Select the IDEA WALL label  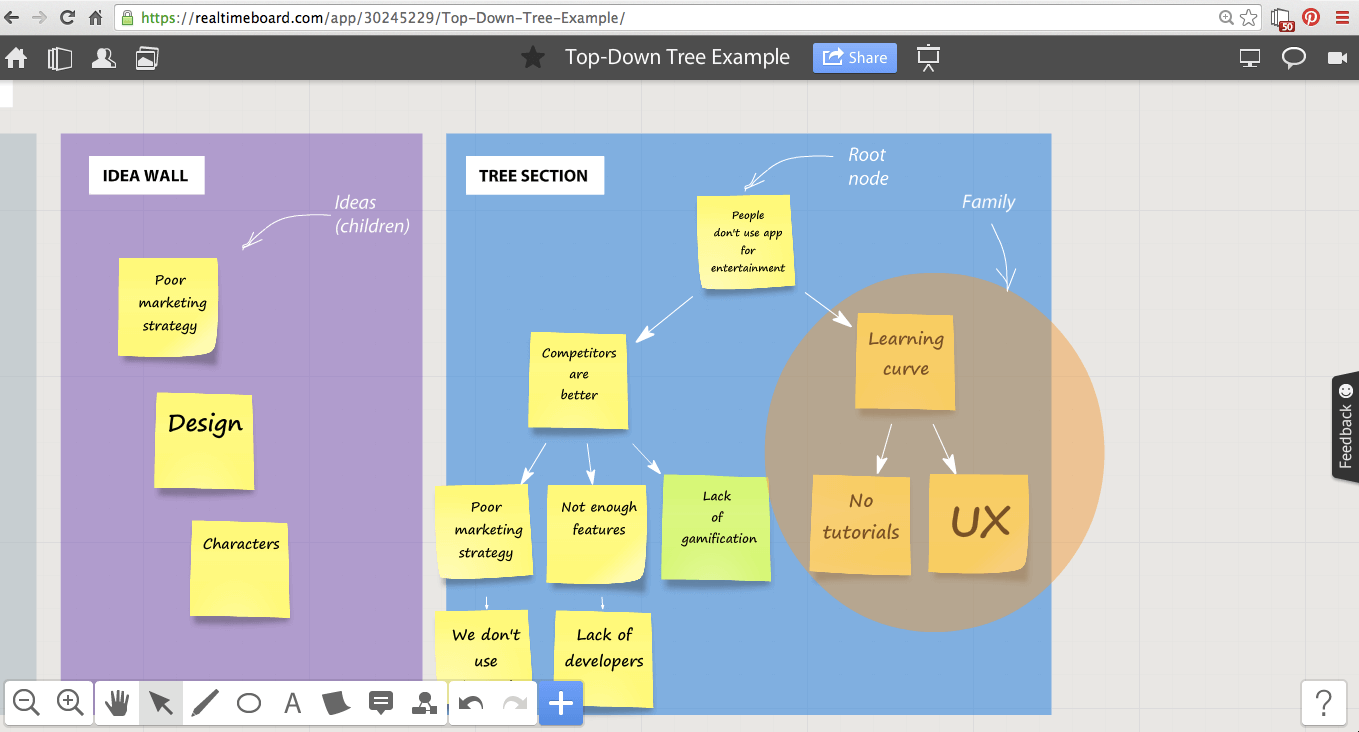point(146,175)
